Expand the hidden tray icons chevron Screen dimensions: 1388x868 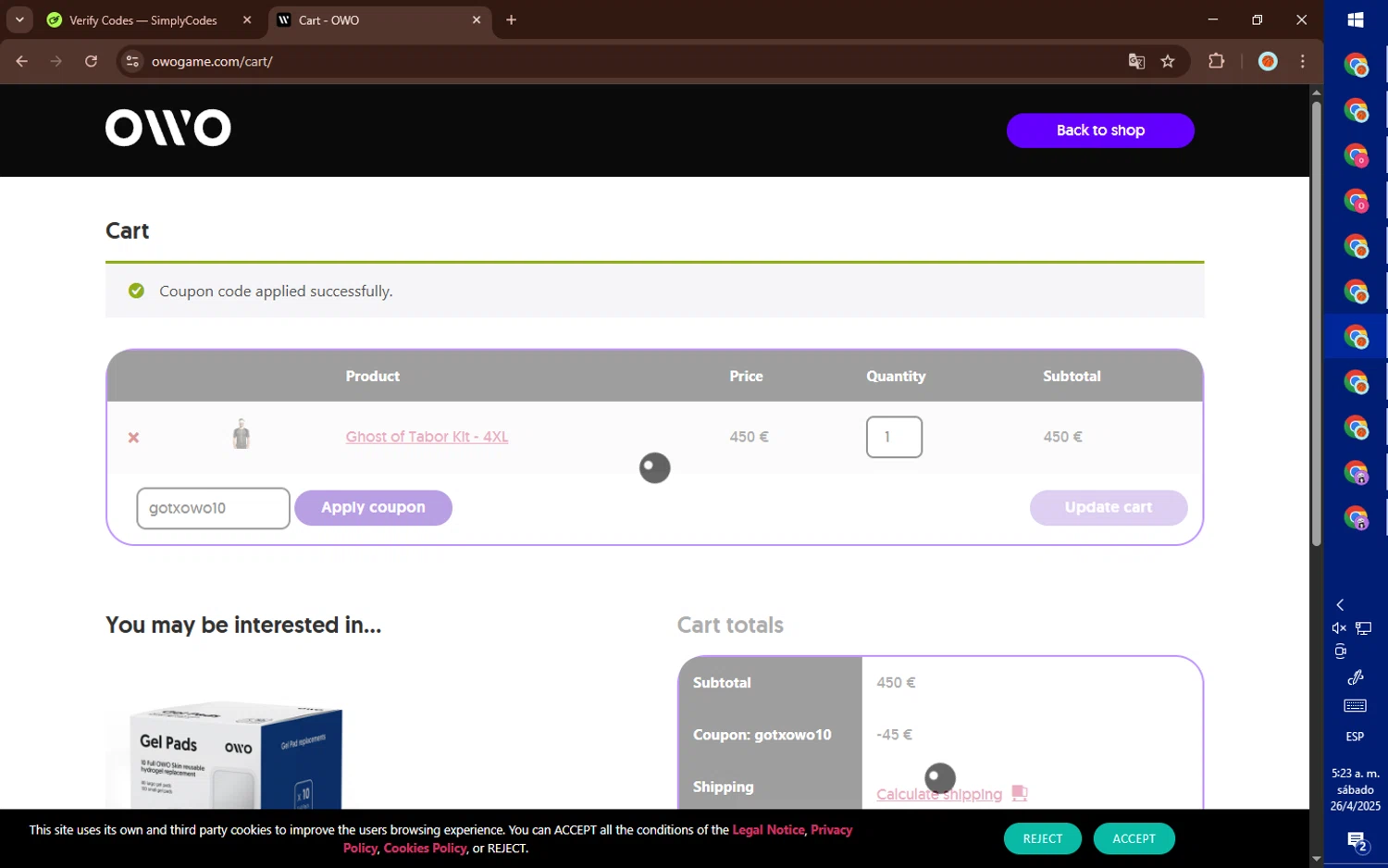(x=1340, y=604)
